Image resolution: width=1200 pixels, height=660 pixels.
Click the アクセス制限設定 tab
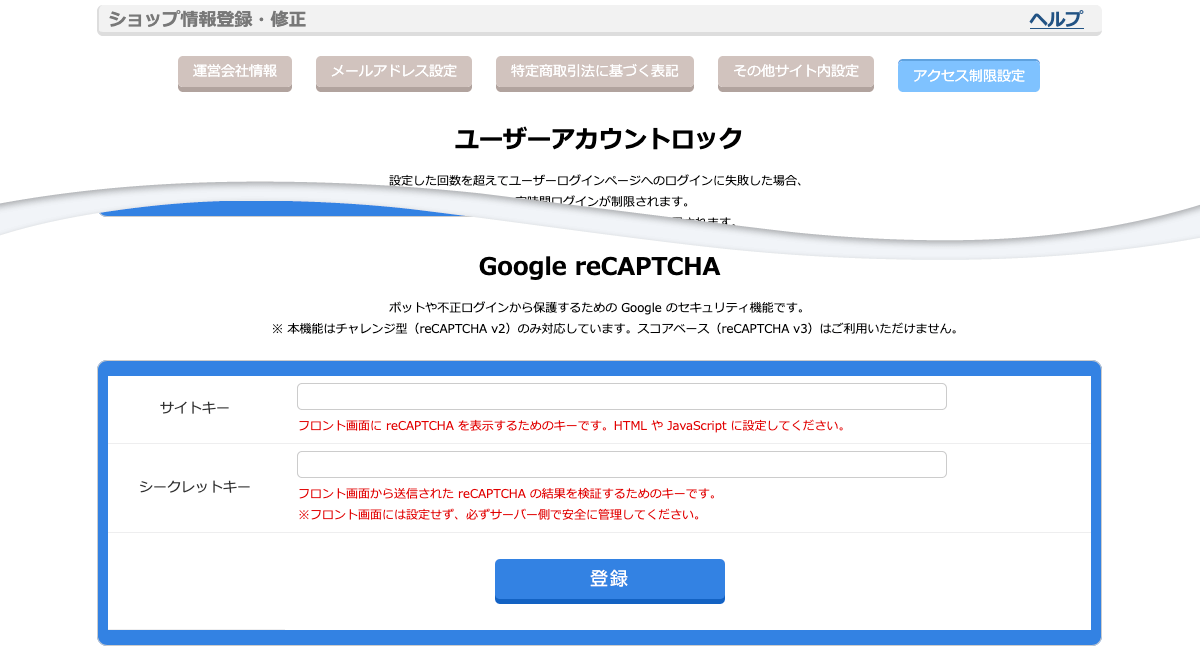(x=968, y=76)
